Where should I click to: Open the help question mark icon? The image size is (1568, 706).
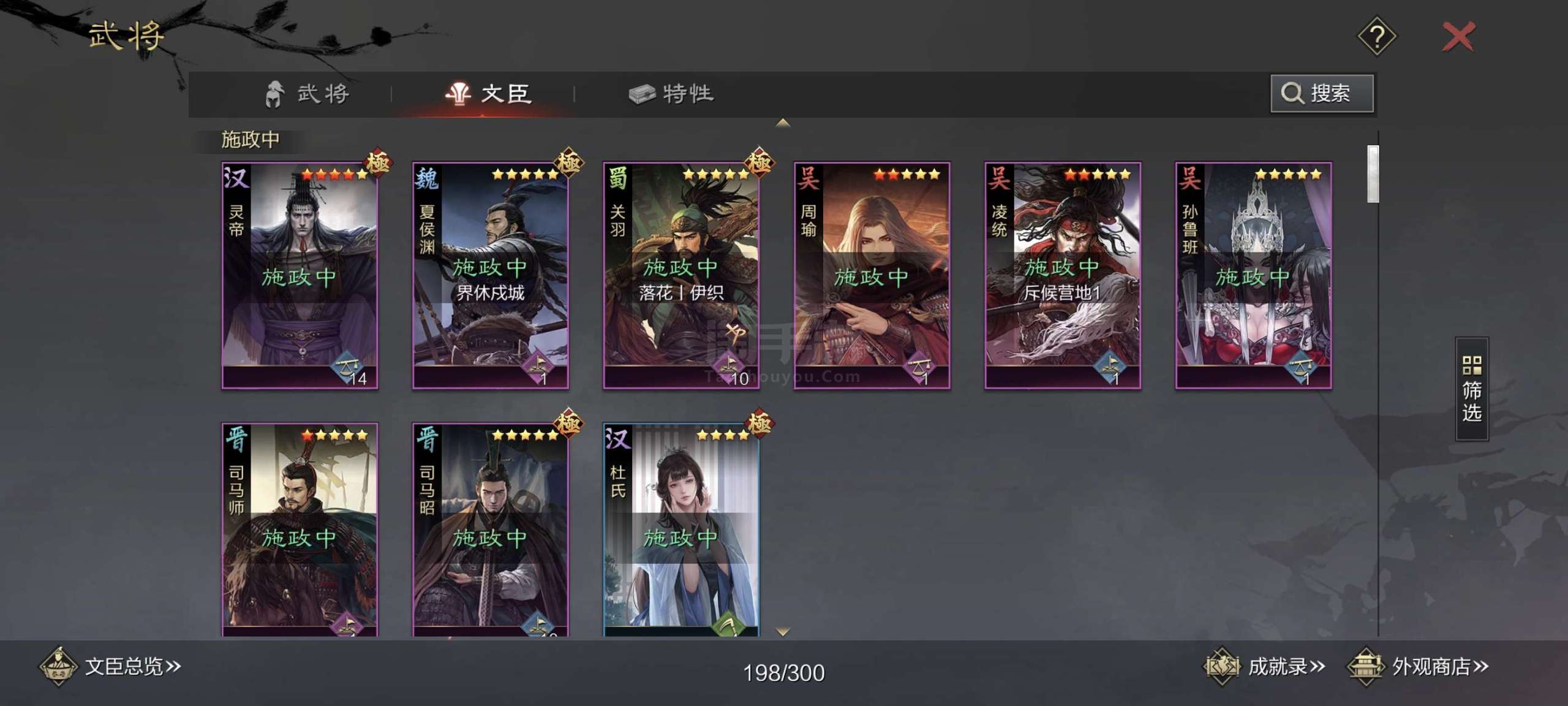(1377, 37)
